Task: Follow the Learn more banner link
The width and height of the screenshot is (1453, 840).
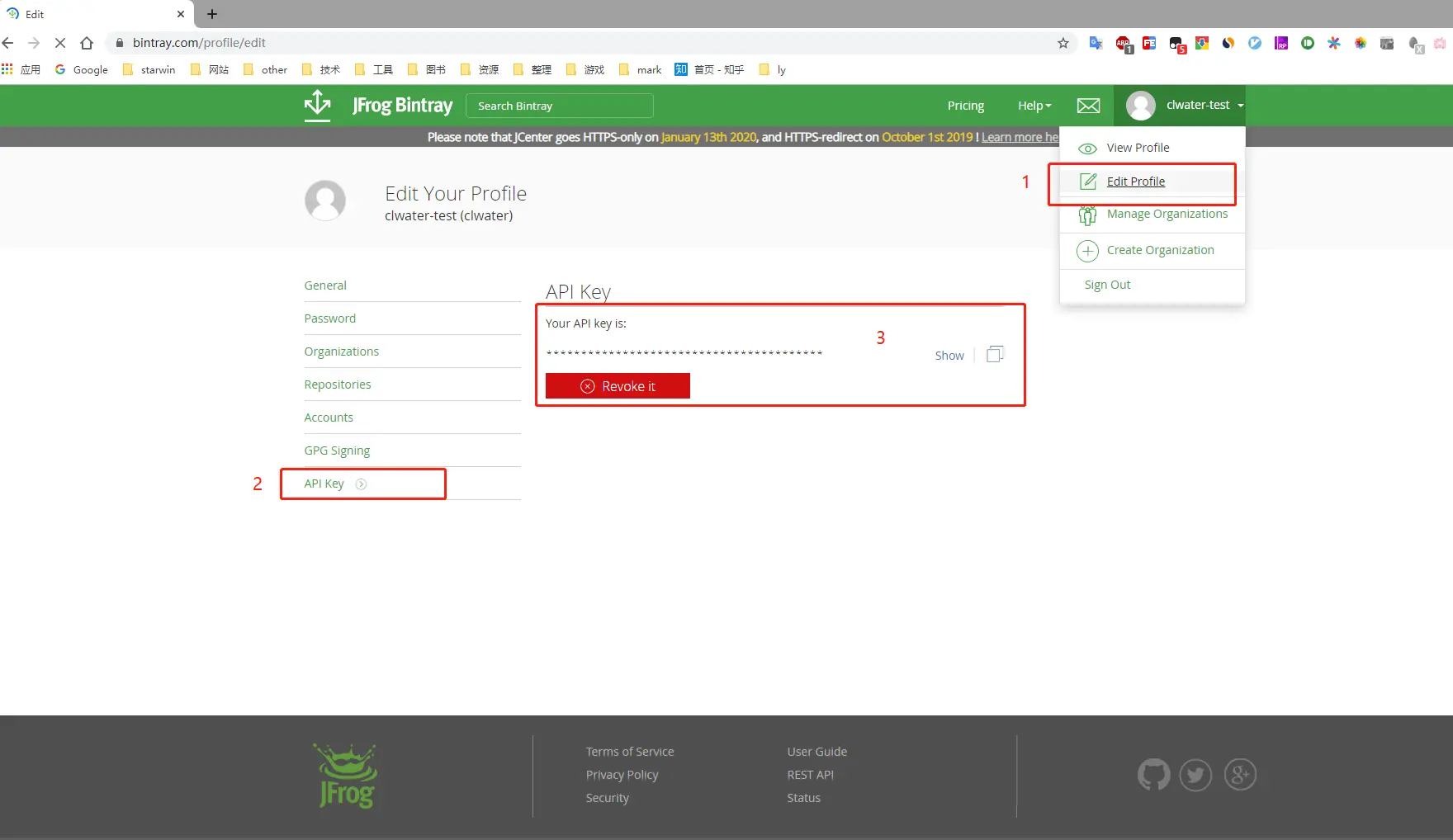Action: (1020, 137)
